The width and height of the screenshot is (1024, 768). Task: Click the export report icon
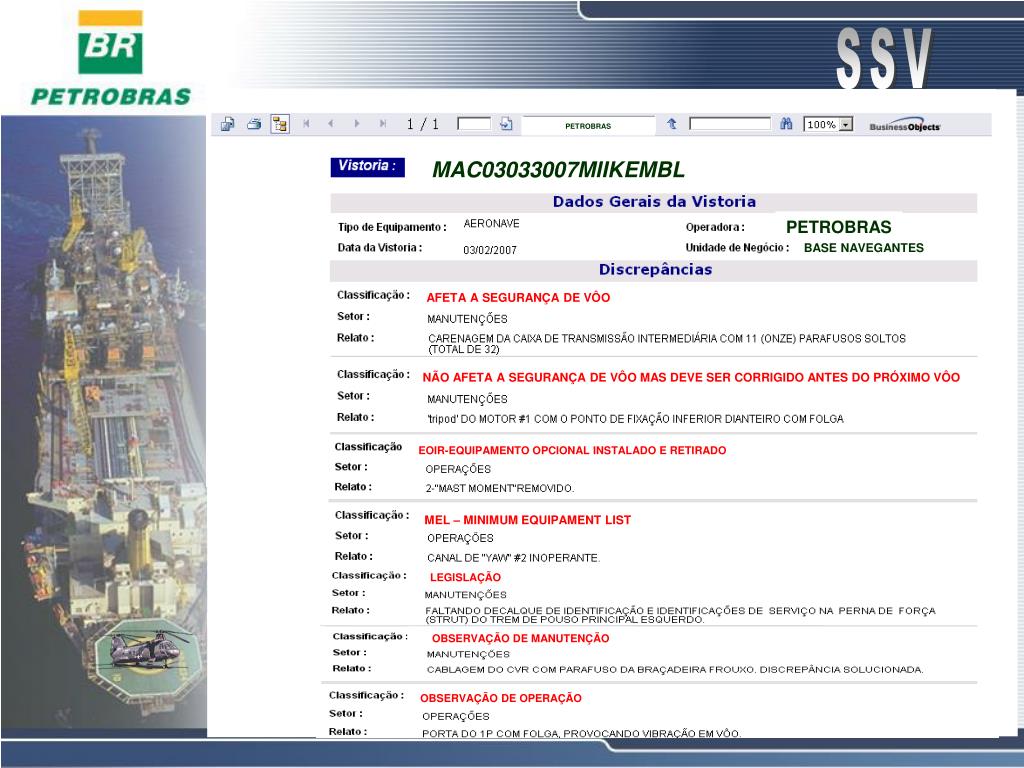tap(227, 124)
